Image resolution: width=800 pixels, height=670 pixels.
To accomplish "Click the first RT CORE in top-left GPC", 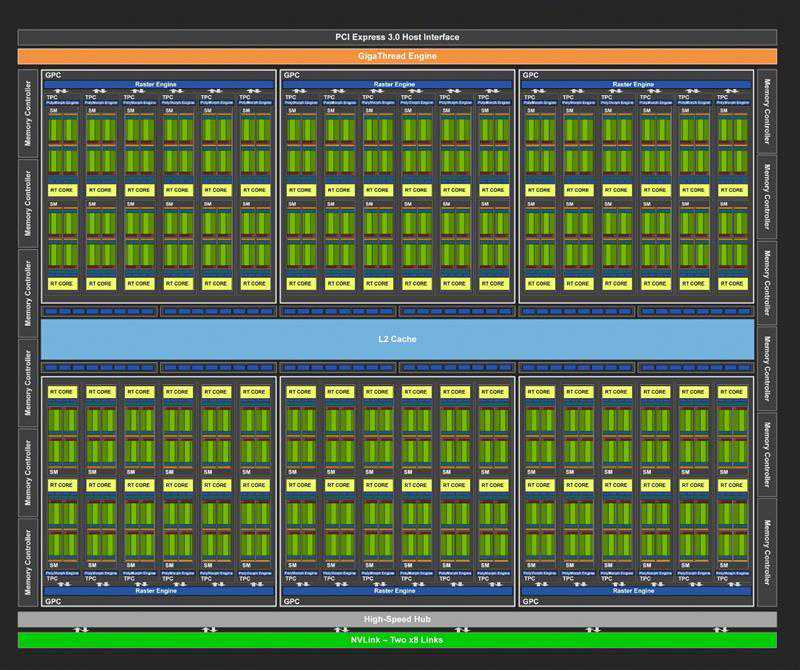I will click(62, 190).
